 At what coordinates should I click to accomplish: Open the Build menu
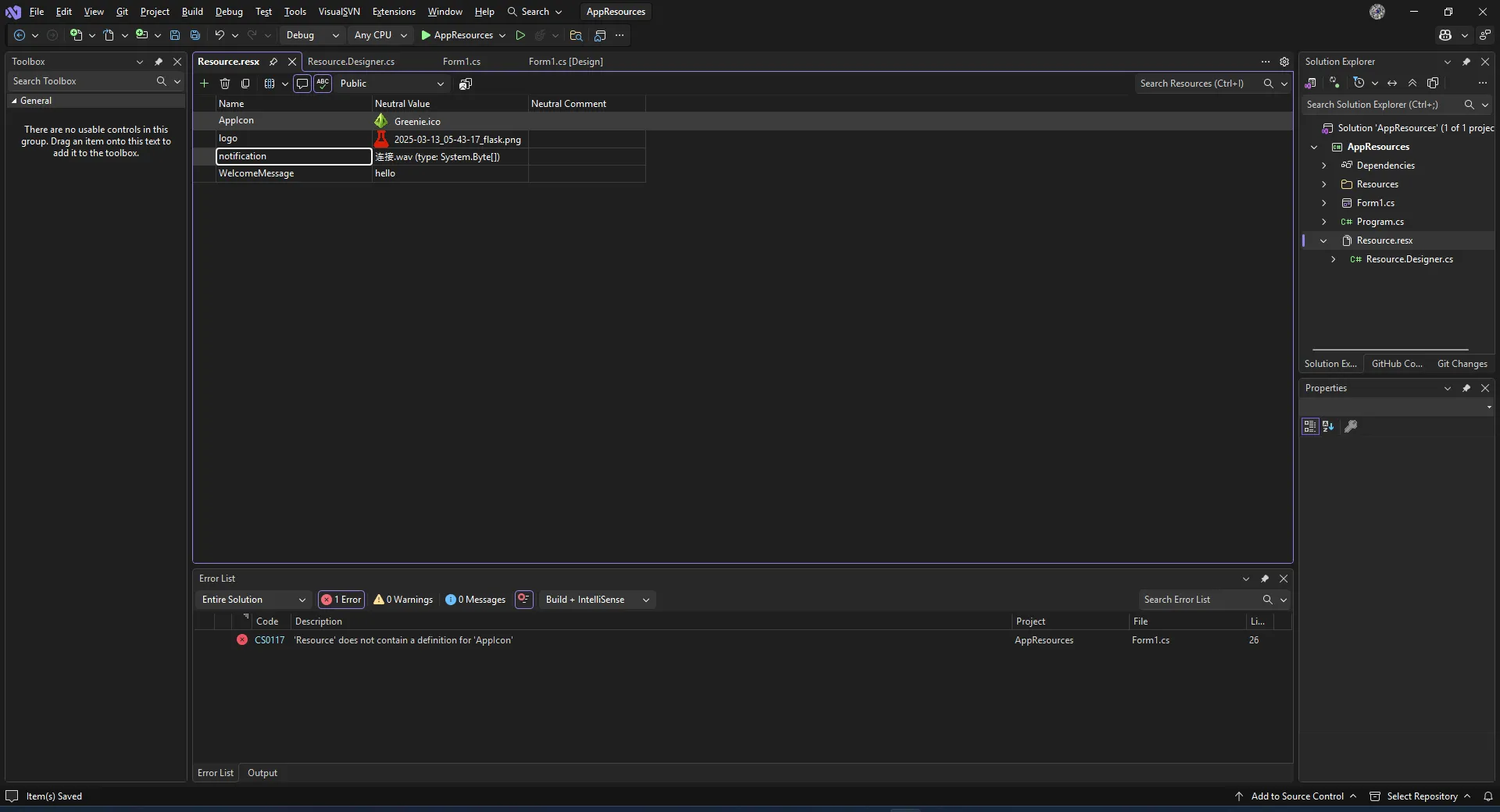[192, 12]
